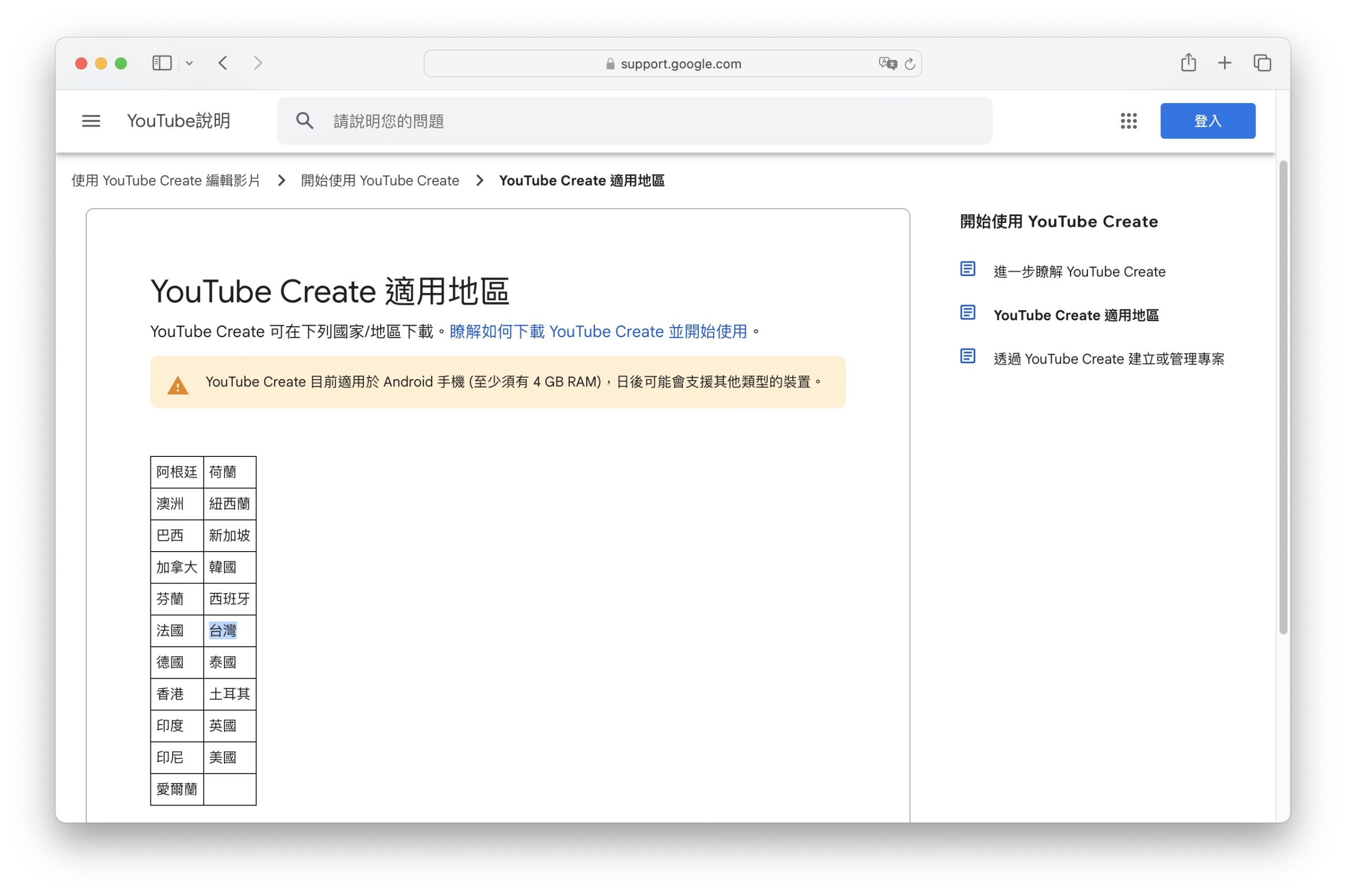Image resolution: width=1346 pixels, height=896 pixels.
Task: Click table cell 阿根廷
Action: 177,472
